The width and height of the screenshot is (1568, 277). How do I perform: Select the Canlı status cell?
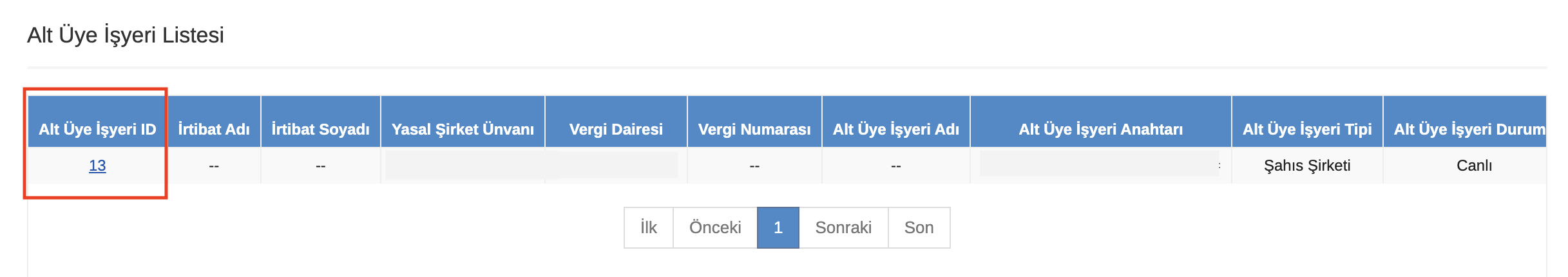(x=1474, y=166)
